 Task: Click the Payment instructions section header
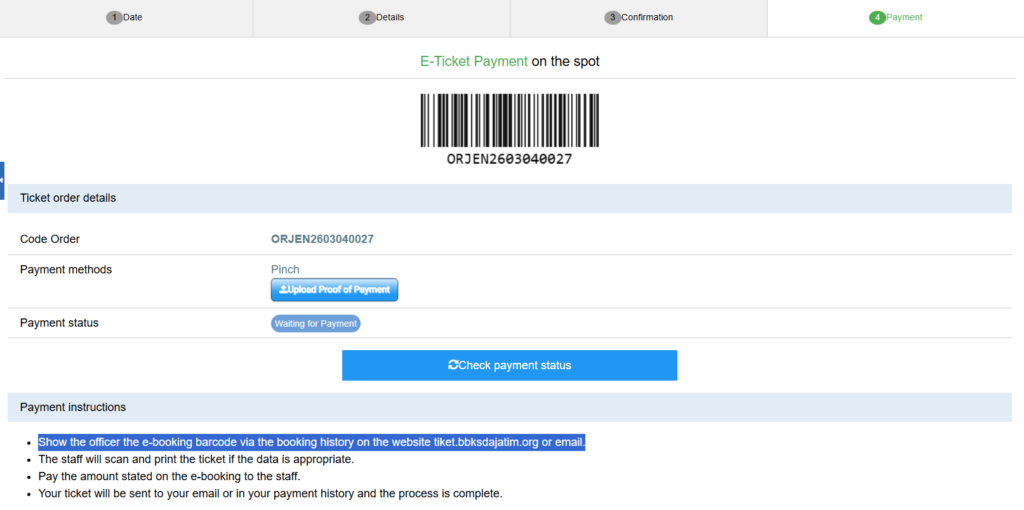coord(73,407)
